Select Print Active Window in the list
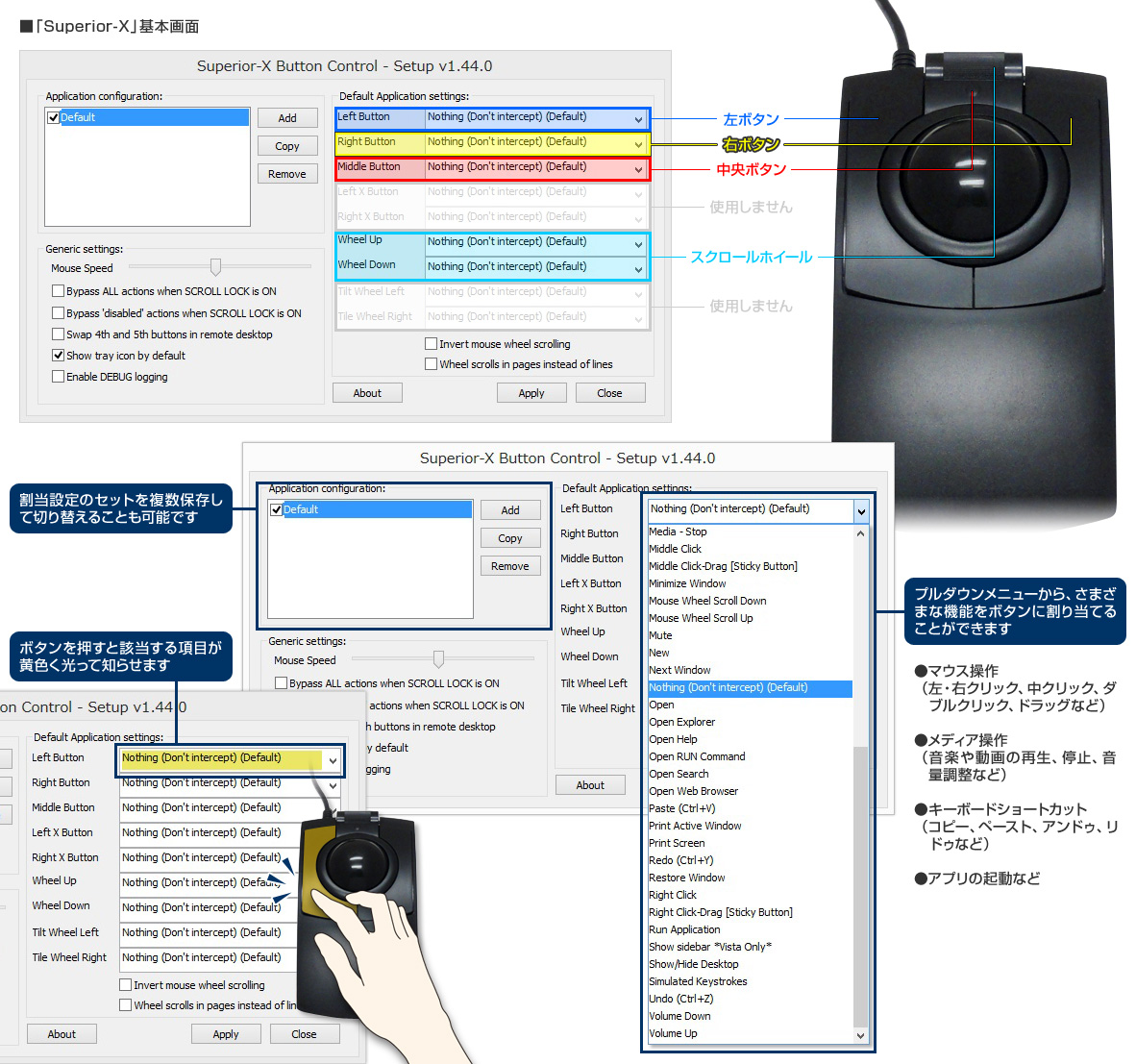This screenshot has height=1064, width=1136. pyautogui.click(x=750, y=827)
